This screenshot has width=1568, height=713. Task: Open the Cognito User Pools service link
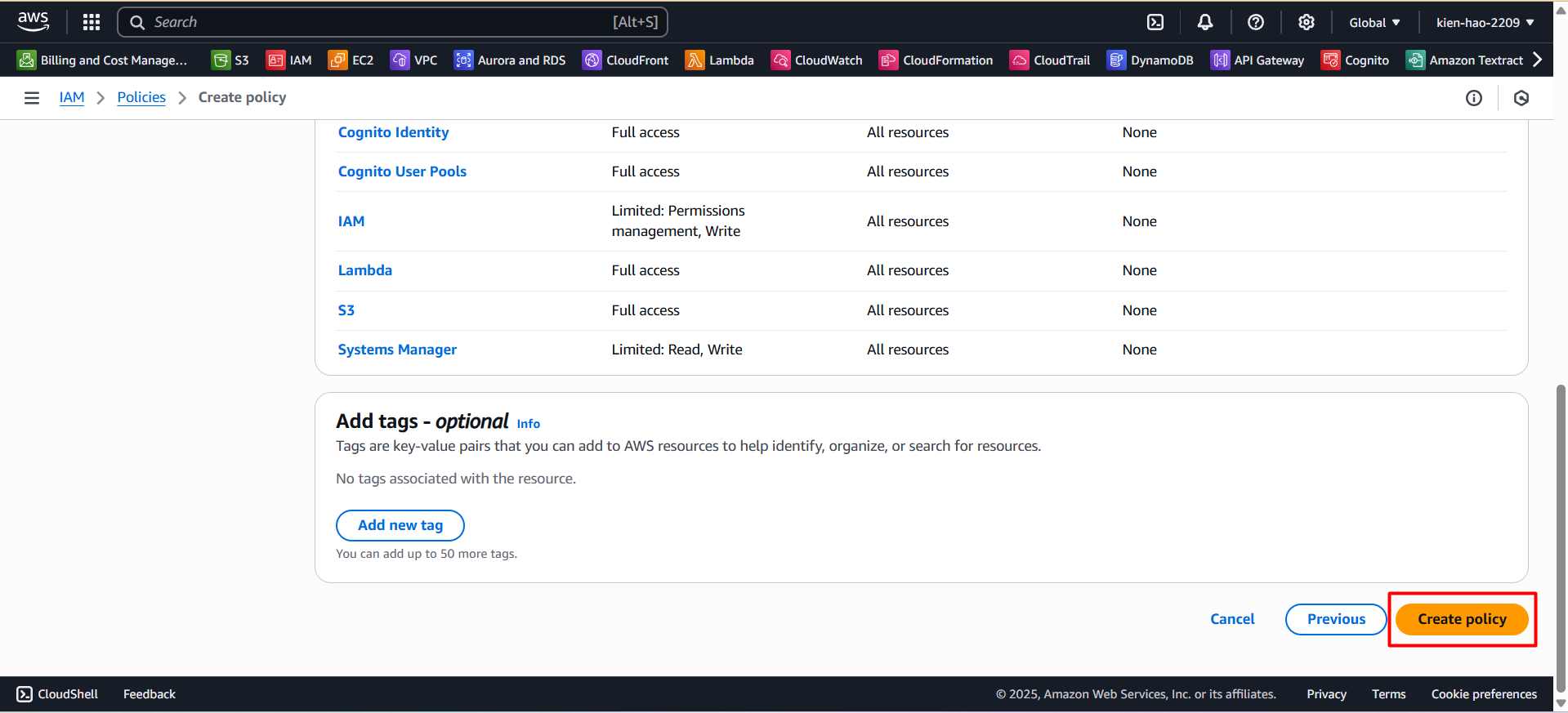(x=402, y=172)
